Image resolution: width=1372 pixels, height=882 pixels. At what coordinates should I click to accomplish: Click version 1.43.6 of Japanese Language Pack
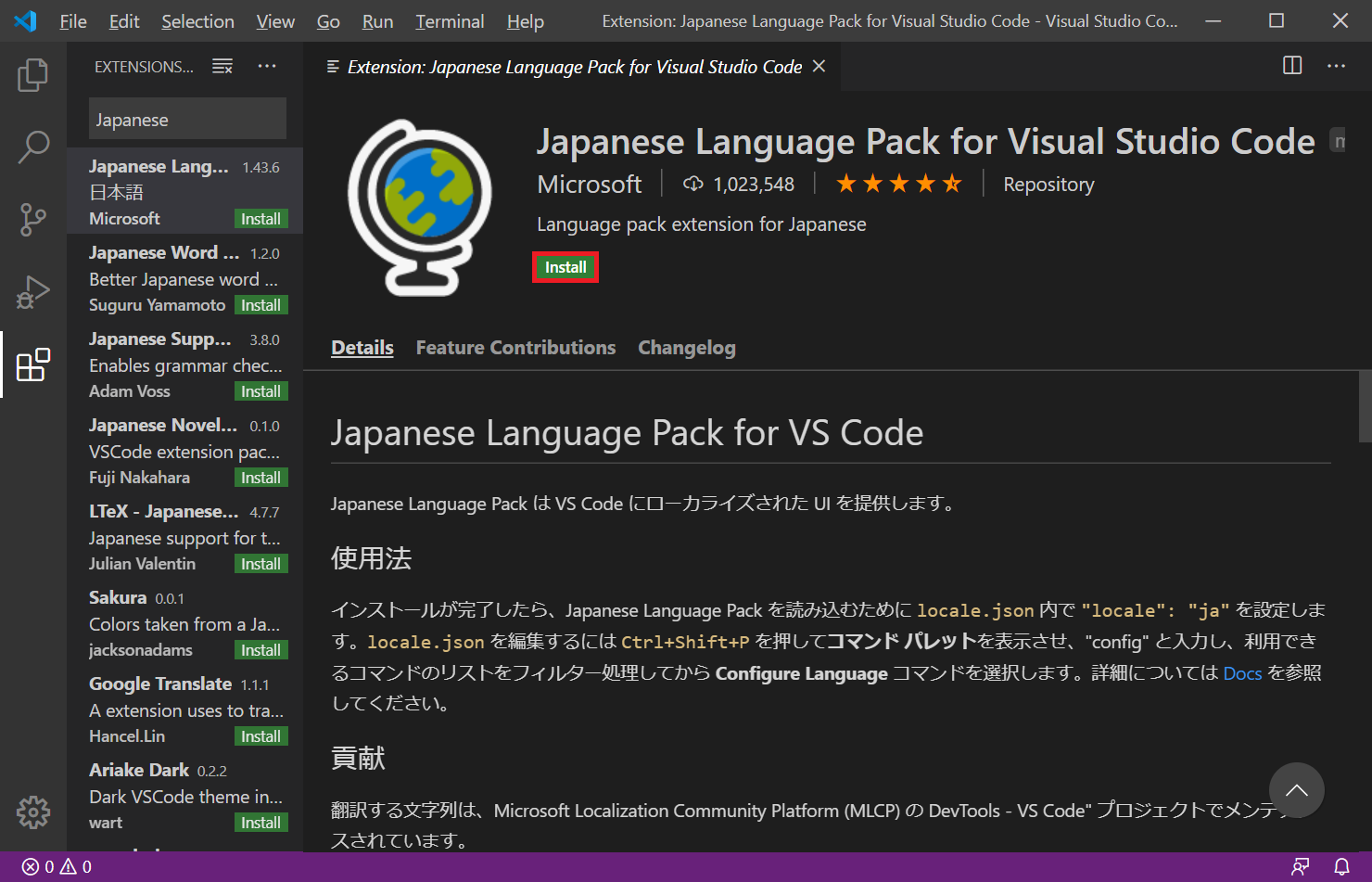click(260, 168)
